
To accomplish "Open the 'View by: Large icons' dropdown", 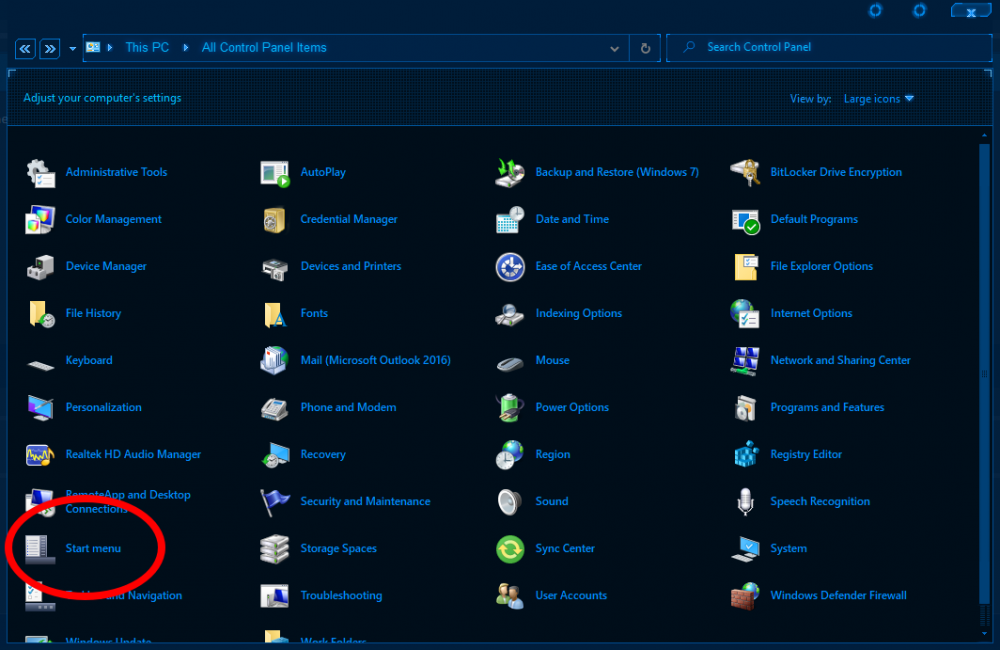I will pos(878,98).
